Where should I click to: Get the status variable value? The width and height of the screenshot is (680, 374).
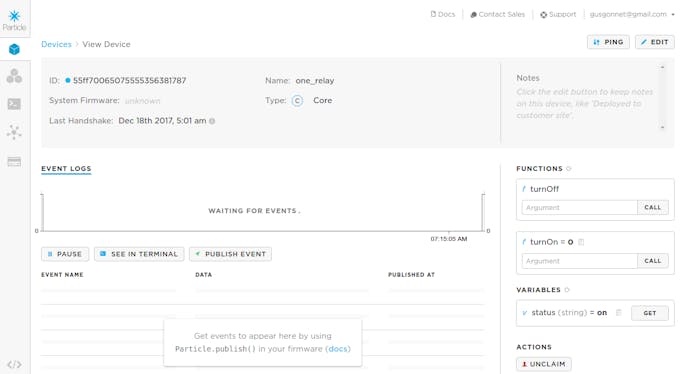click(x=650, y=313)
